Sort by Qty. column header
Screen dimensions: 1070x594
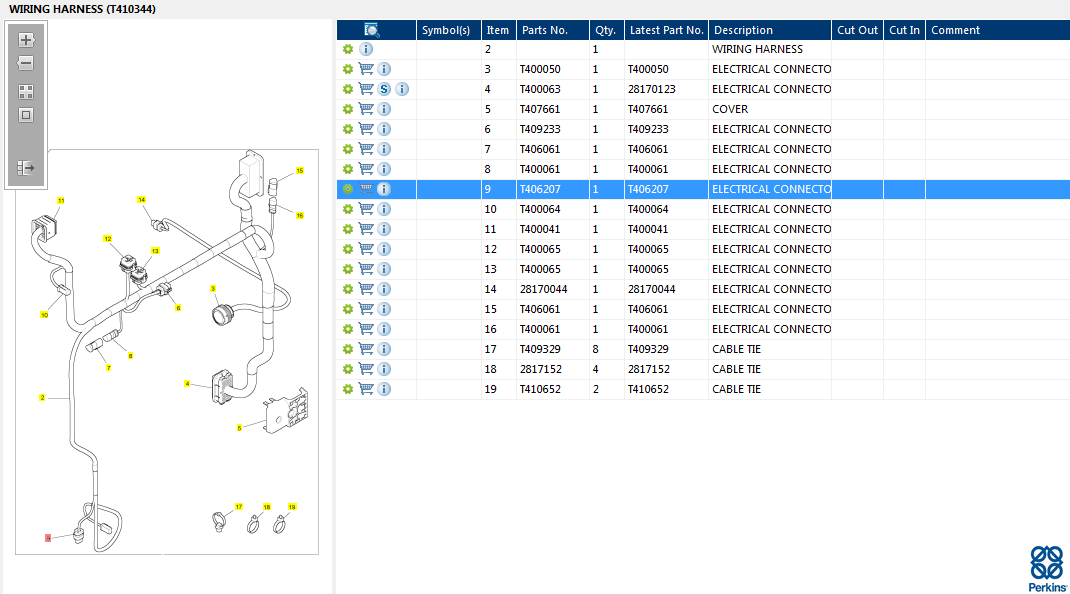click(606, 30)
